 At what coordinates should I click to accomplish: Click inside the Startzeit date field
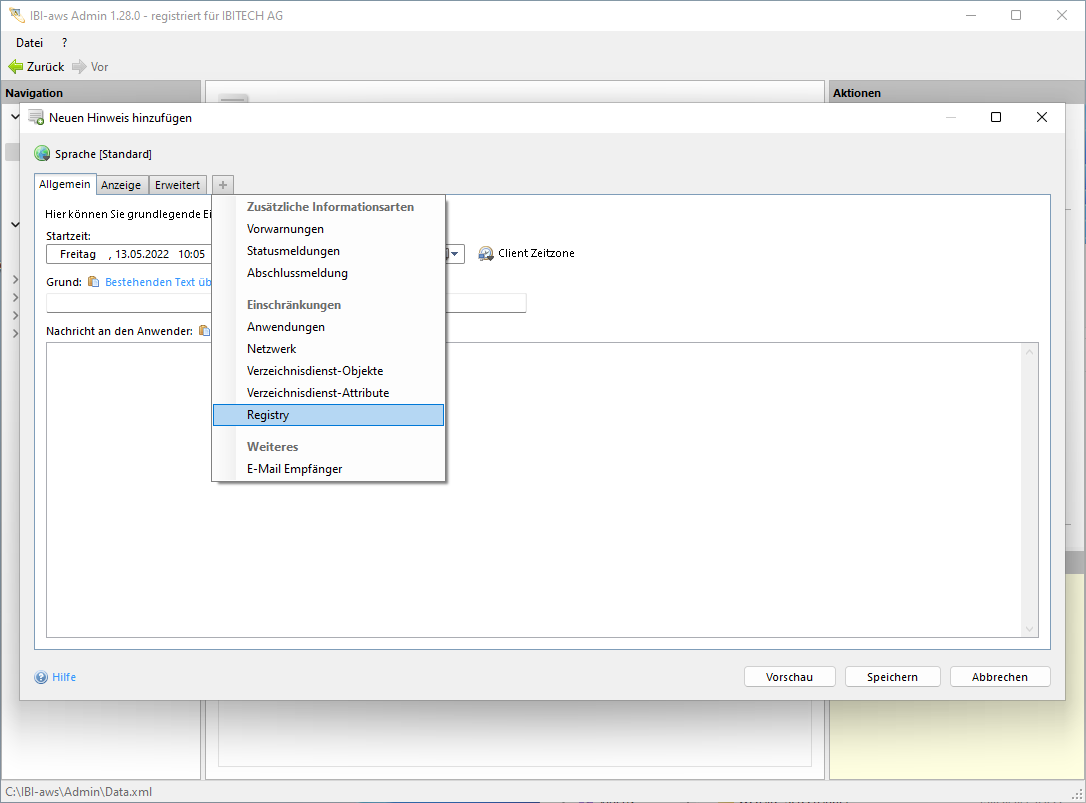(x=130, y=254)
